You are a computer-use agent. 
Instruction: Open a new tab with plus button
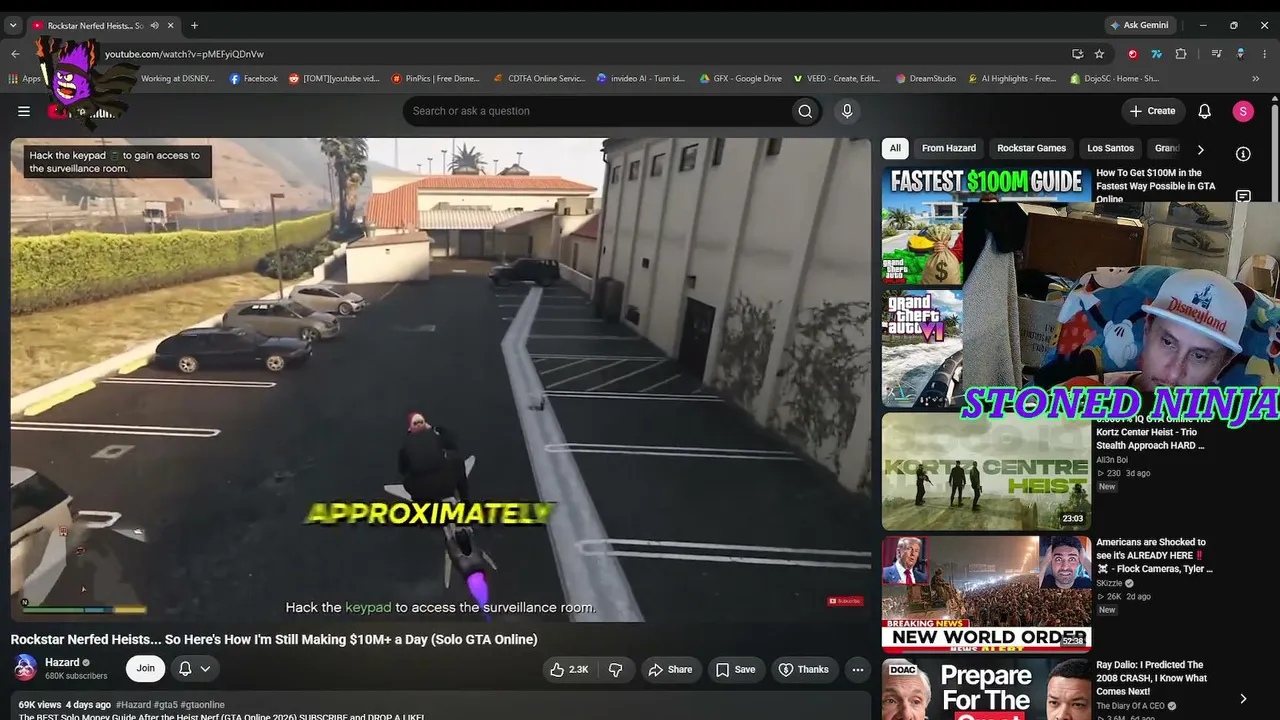[x=194, y=25]
